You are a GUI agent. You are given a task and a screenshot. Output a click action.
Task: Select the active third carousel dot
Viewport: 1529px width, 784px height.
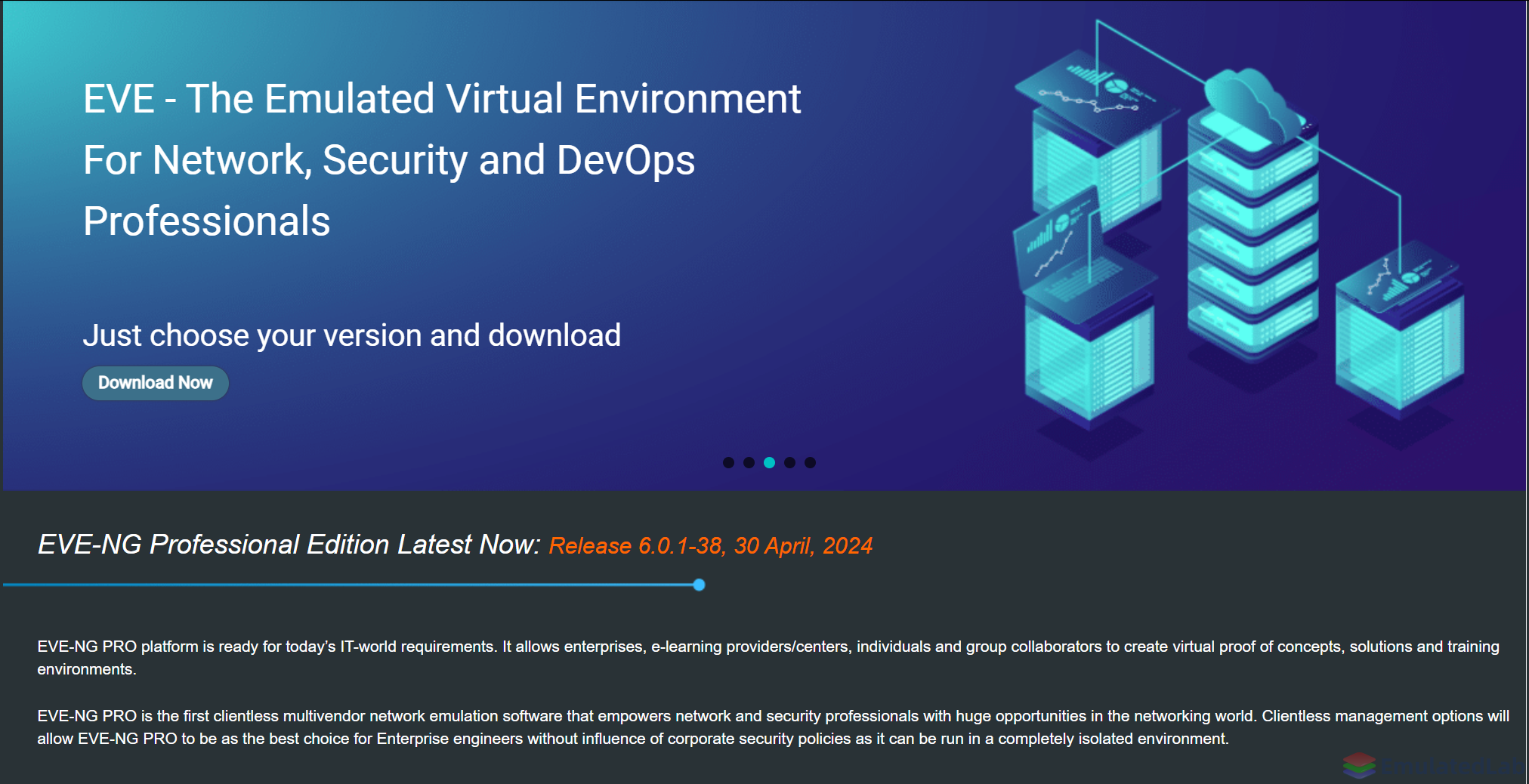coord(769,462)
